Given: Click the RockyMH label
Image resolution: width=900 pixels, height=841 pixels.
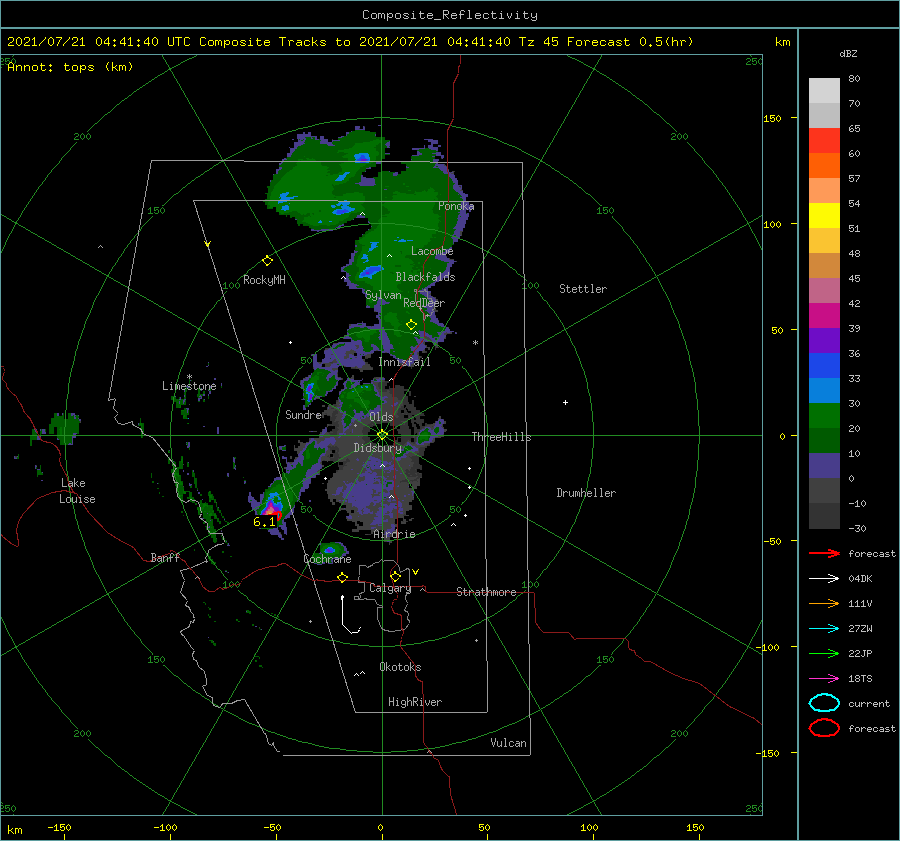Looking at the screenshot, I should point(264,280).
